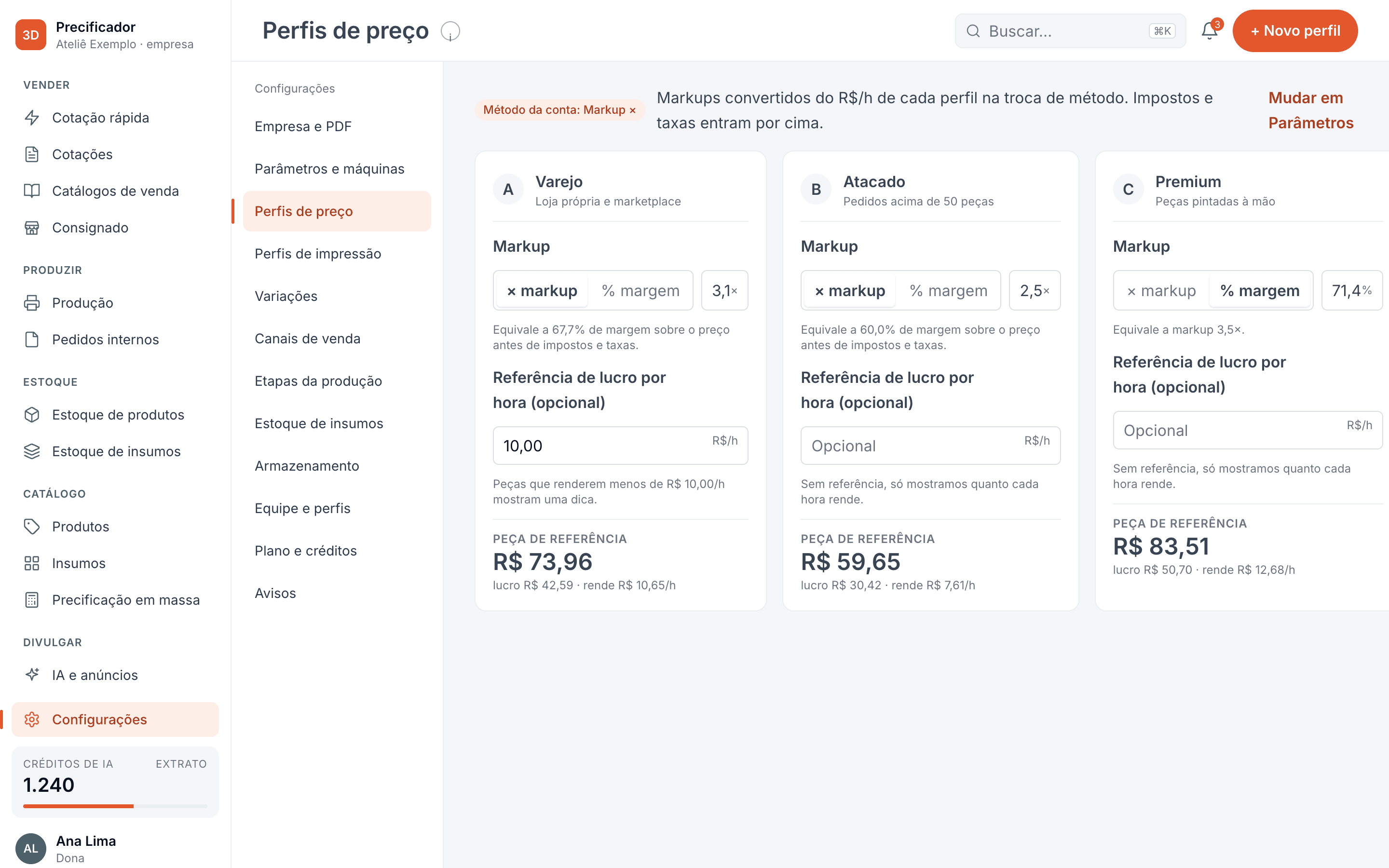
Task: Click the Atacado profile letter B badge
Action: click(816, 190)
